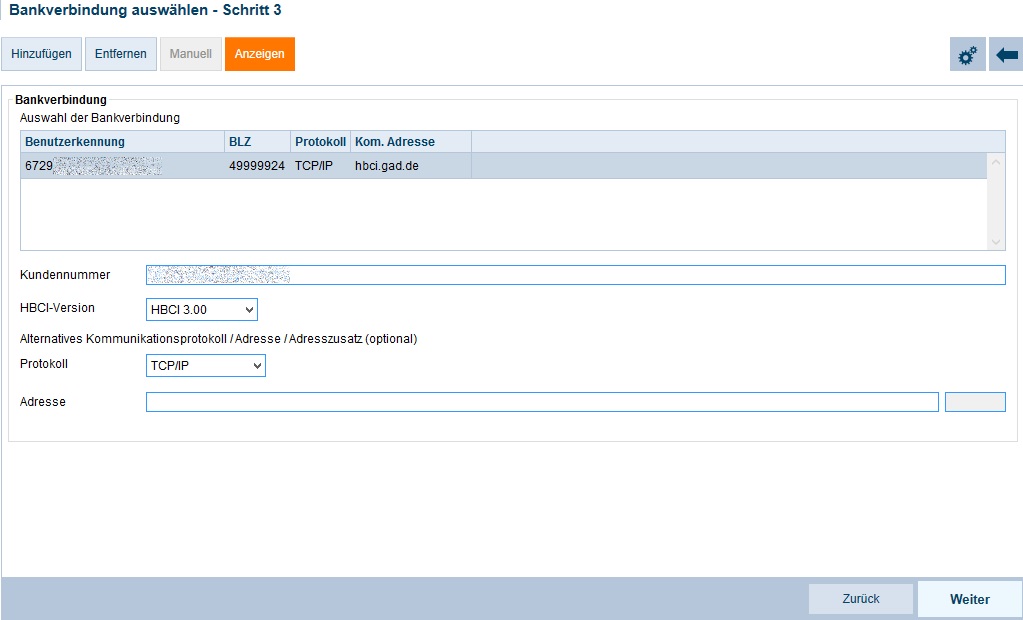Click the Kom. Adresse column header

(x=410, y=142)
